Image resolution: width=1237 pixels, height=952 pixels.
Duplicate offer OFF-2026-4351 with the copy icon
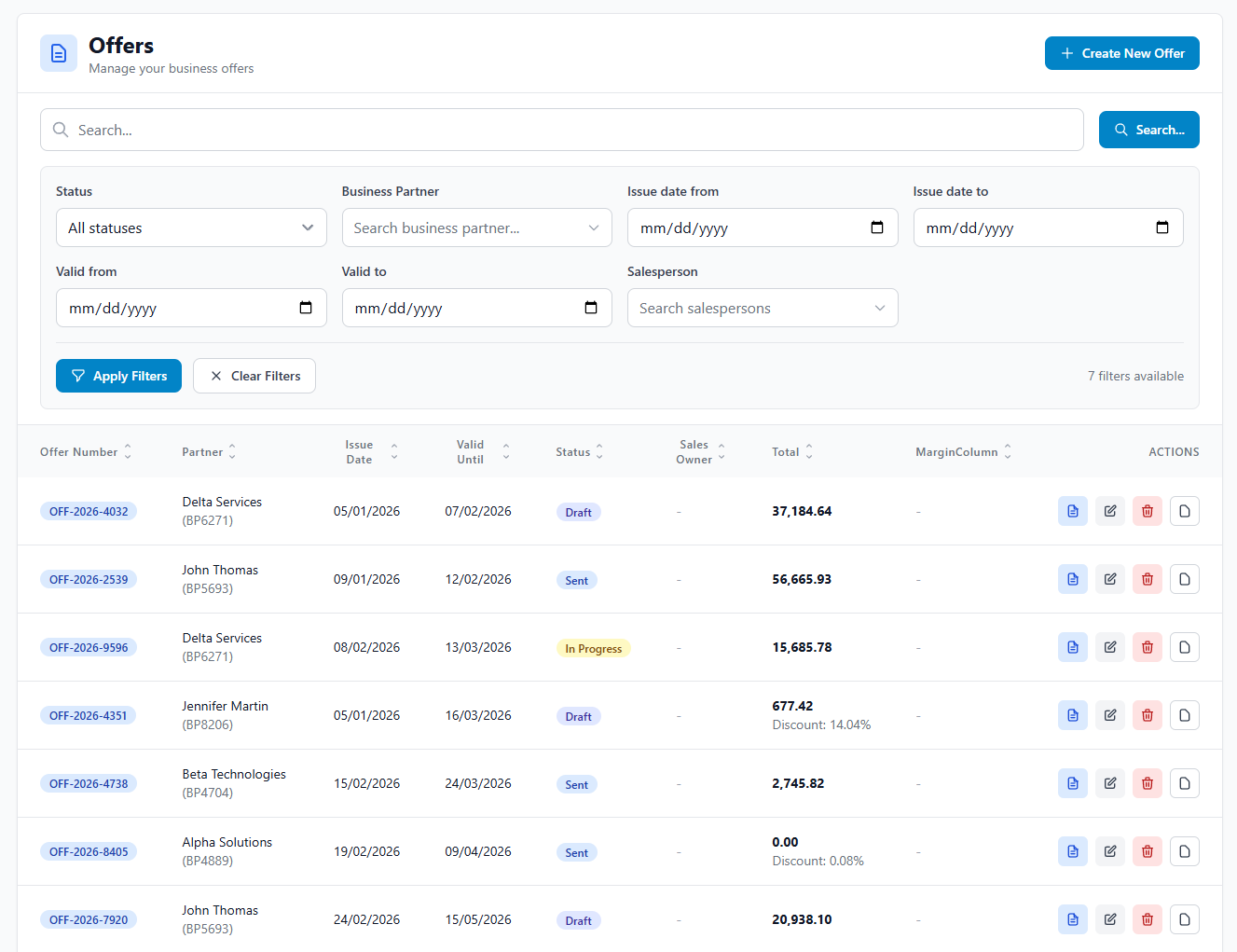point(1184,714)
